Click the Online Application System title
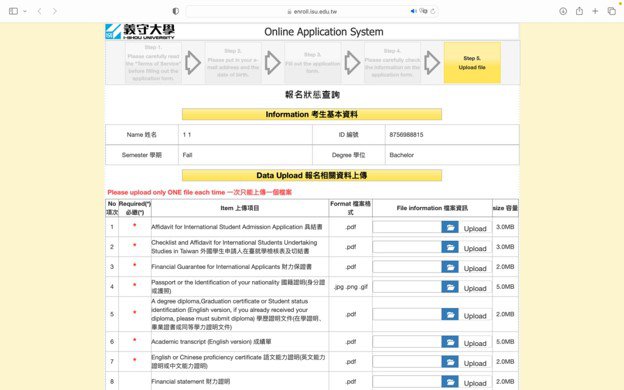This screenshot has height=390, width=624. [324, 32]
